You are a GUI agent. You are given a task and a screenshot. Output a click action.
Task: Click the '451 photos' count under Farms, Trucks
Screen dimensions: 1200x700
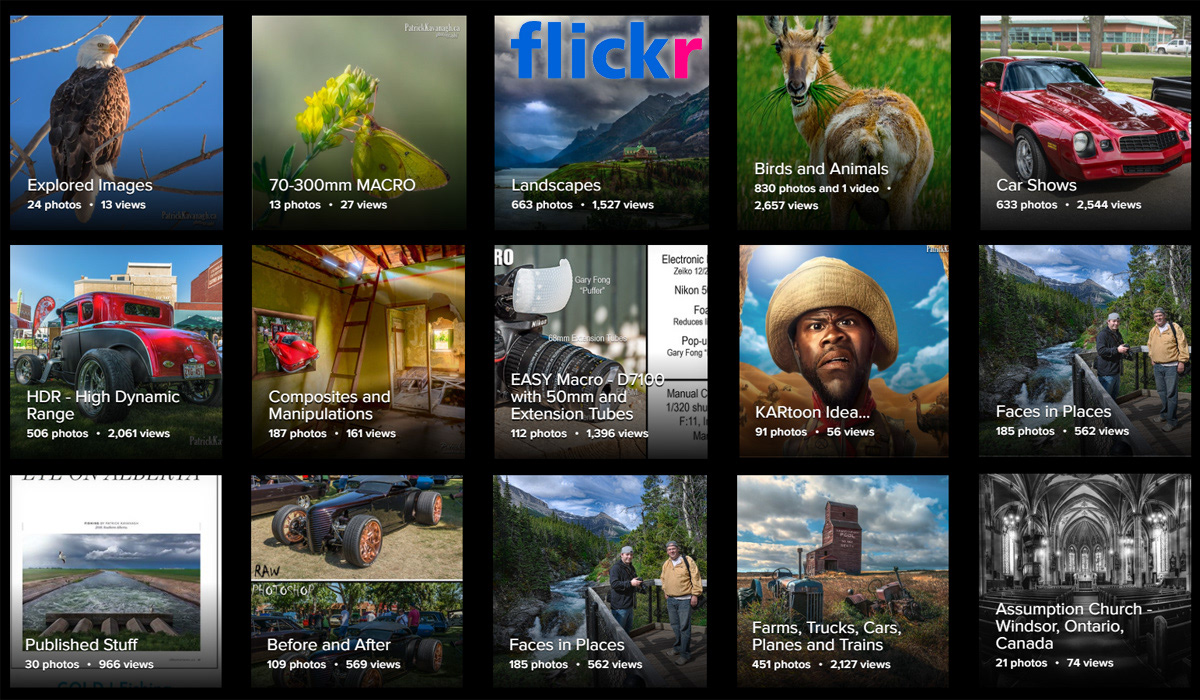[x=782, y=664]
